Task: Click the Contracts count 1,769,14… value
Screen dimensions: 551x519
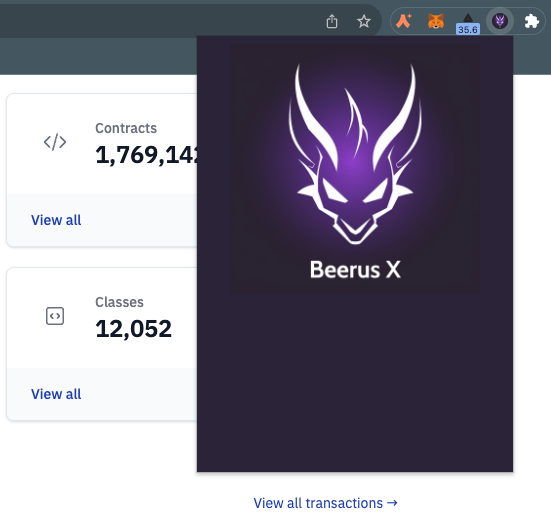Action: 146,155
